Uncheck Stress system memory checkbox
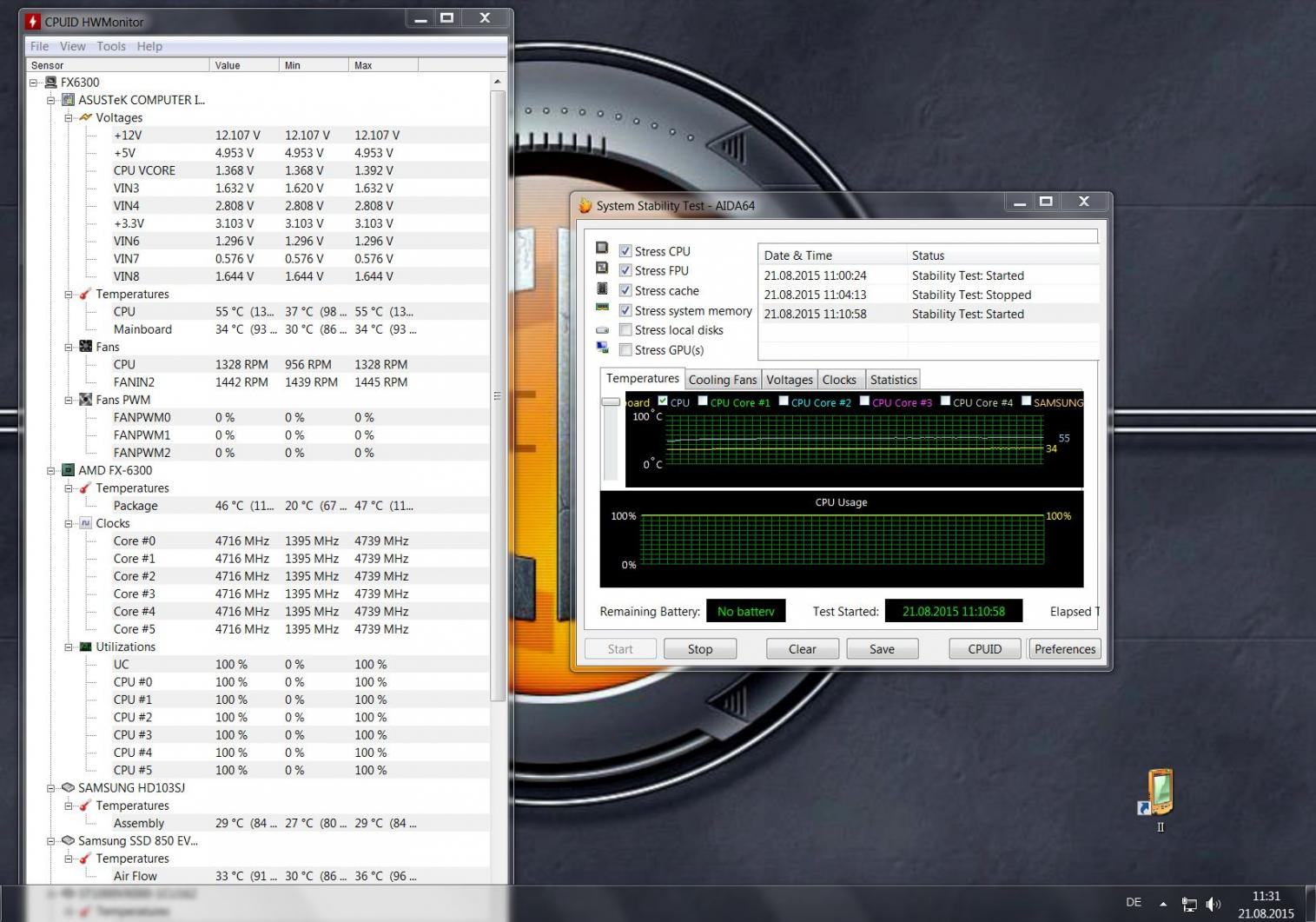 pyautogui.click(x=625, y=310)
